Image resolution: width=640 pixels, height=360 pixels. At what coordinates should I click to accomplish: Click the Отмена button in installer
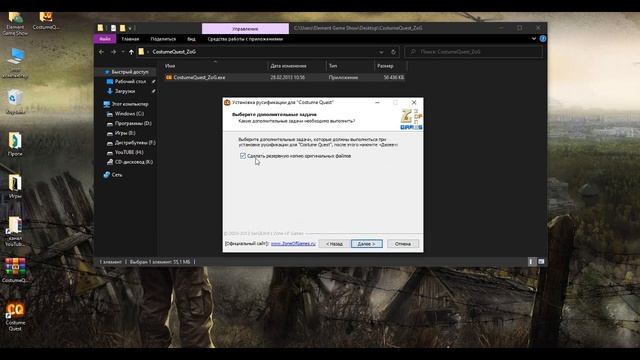[x=402, y=244]
